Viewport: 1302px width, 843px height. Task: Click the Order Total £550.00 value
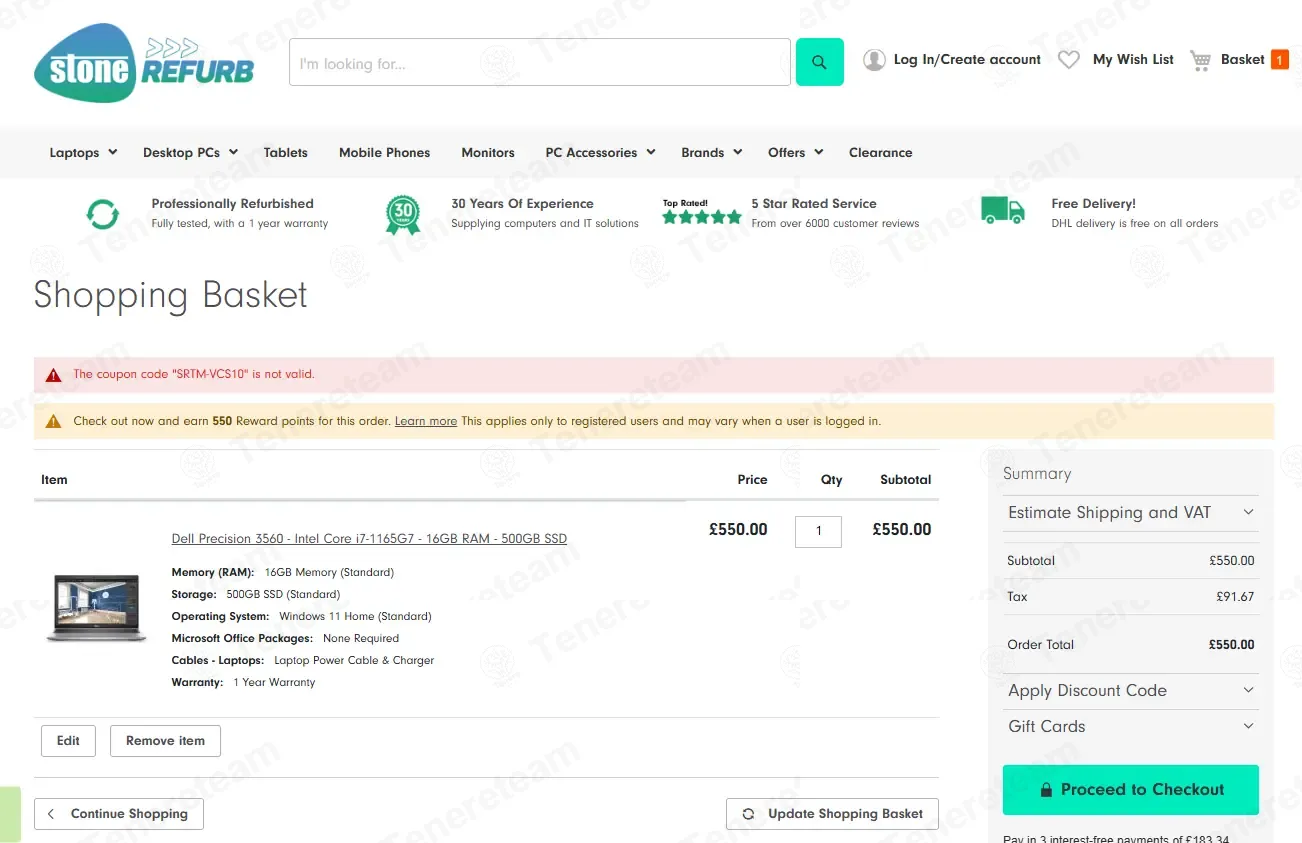tap(1231, 645)
